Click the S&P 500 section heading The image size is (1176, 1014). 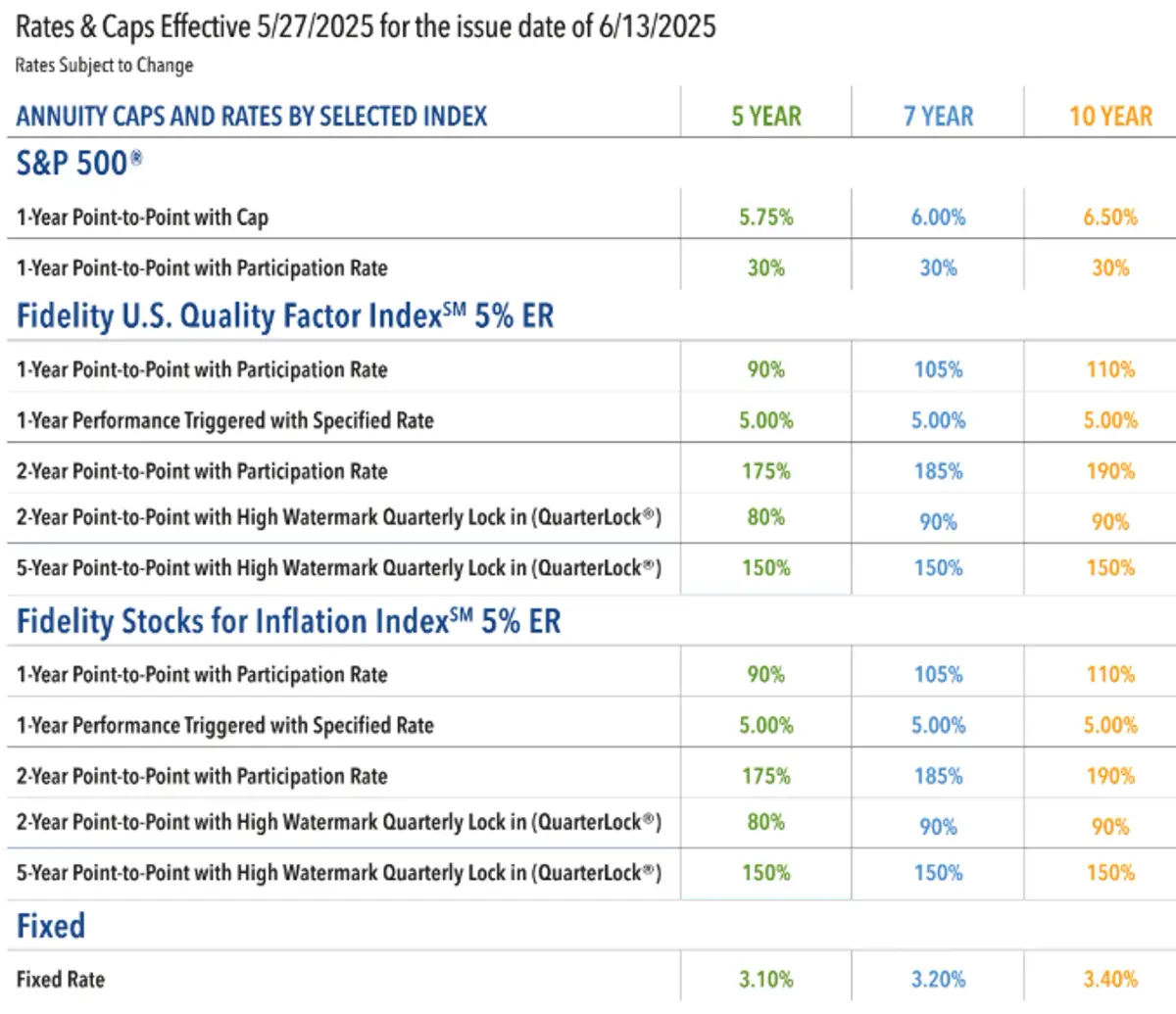click(78, 164)
